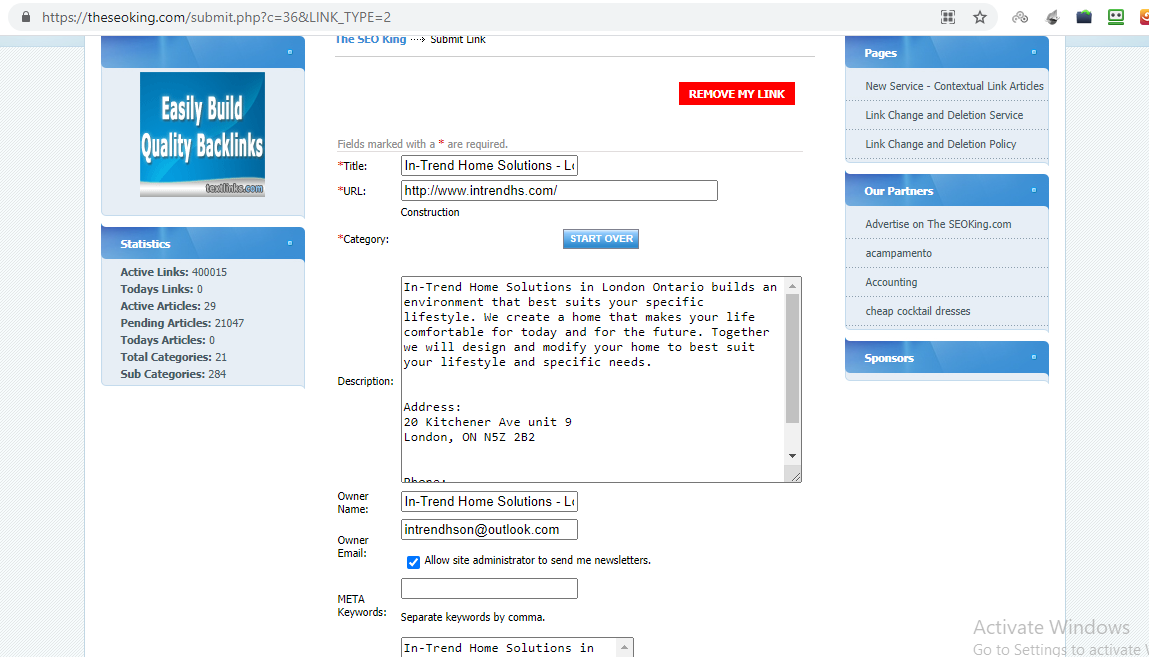Open the cheap cocktail dresses link

tap(917, 311)
